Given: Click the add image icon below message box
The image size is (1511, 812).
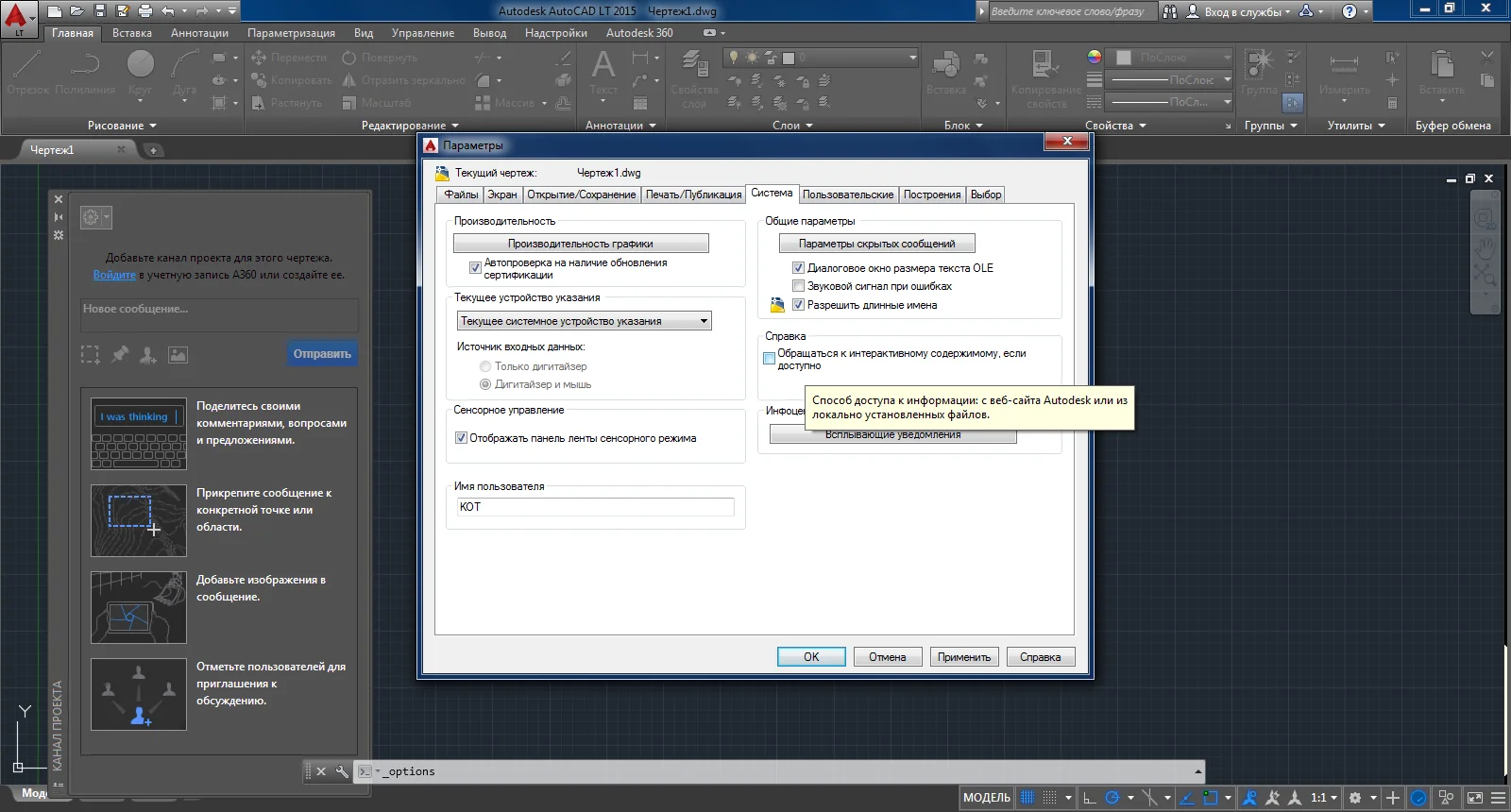Looking at the screenshot, I should tap(178, 355).
